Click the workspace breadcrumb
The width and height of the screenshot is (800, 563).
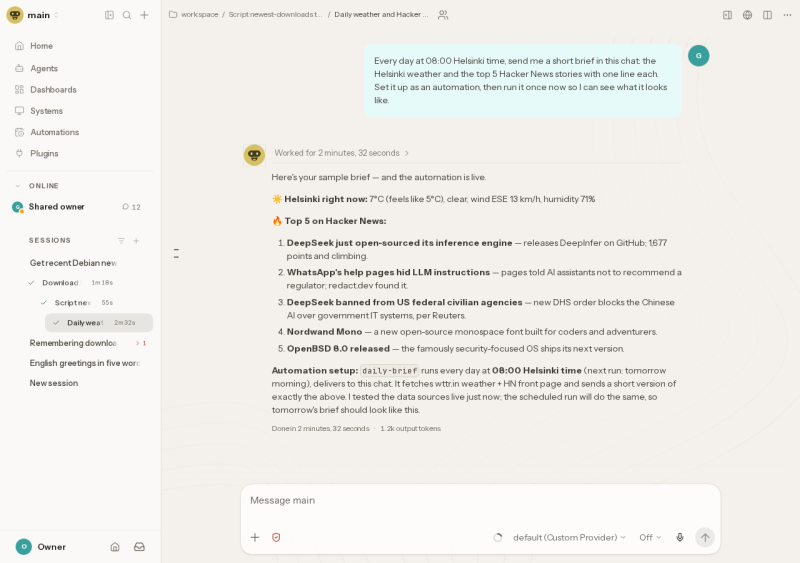point(199,14)
